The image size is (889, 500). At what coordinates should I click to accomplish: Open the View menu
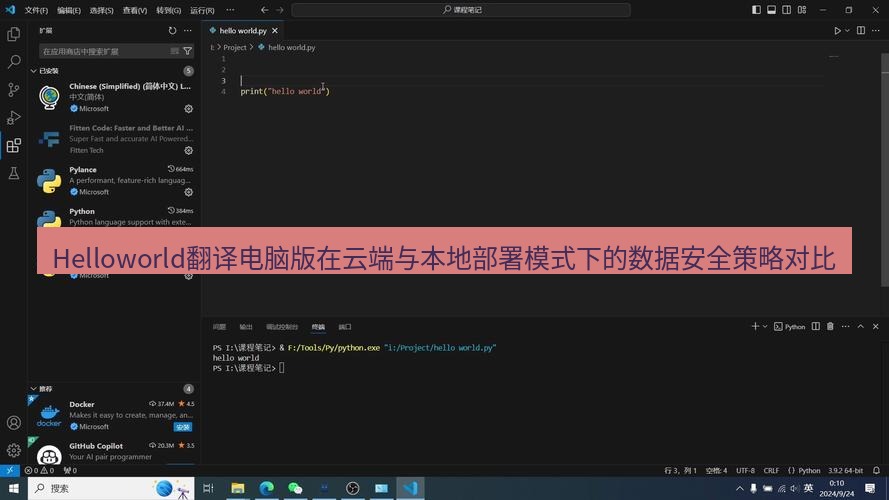[135, 10]
